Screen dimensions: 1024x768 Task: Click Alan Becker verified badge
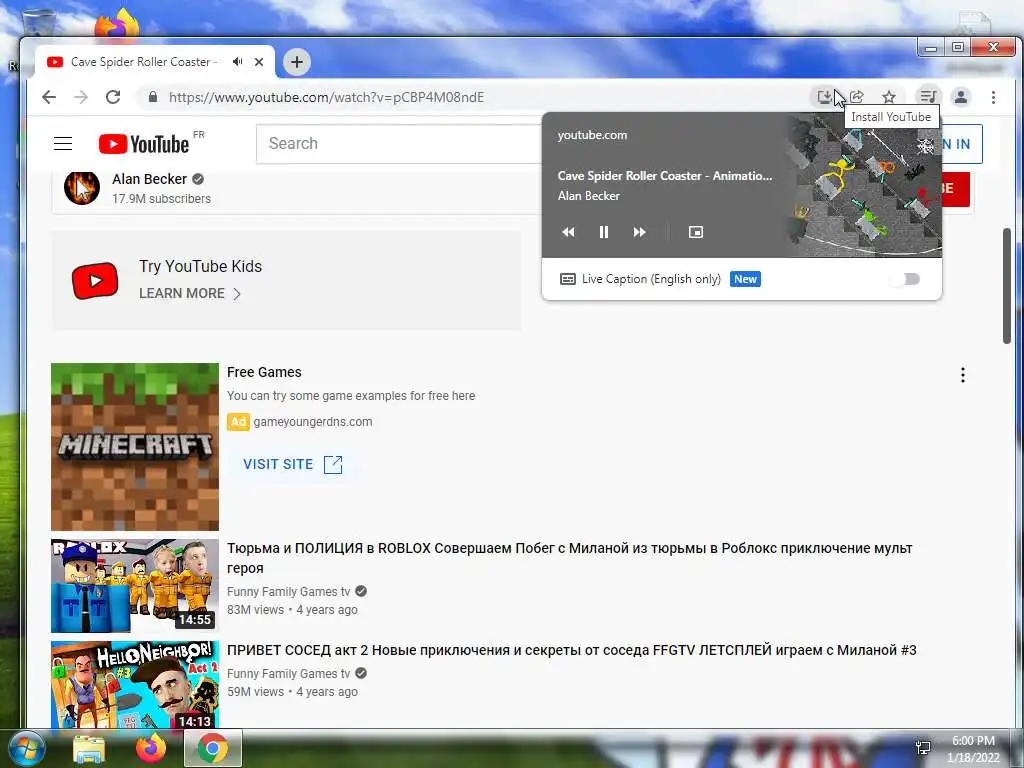coord(198,179)
